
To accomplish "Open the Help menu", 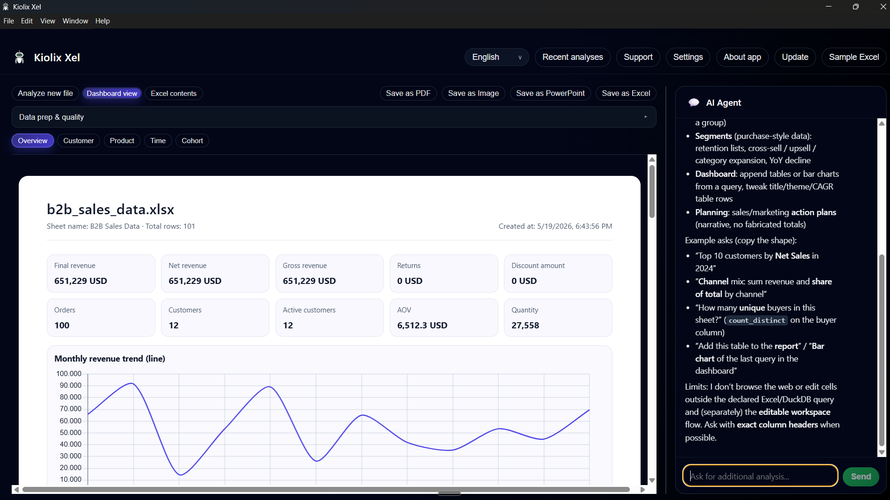I will coord(103,21).
